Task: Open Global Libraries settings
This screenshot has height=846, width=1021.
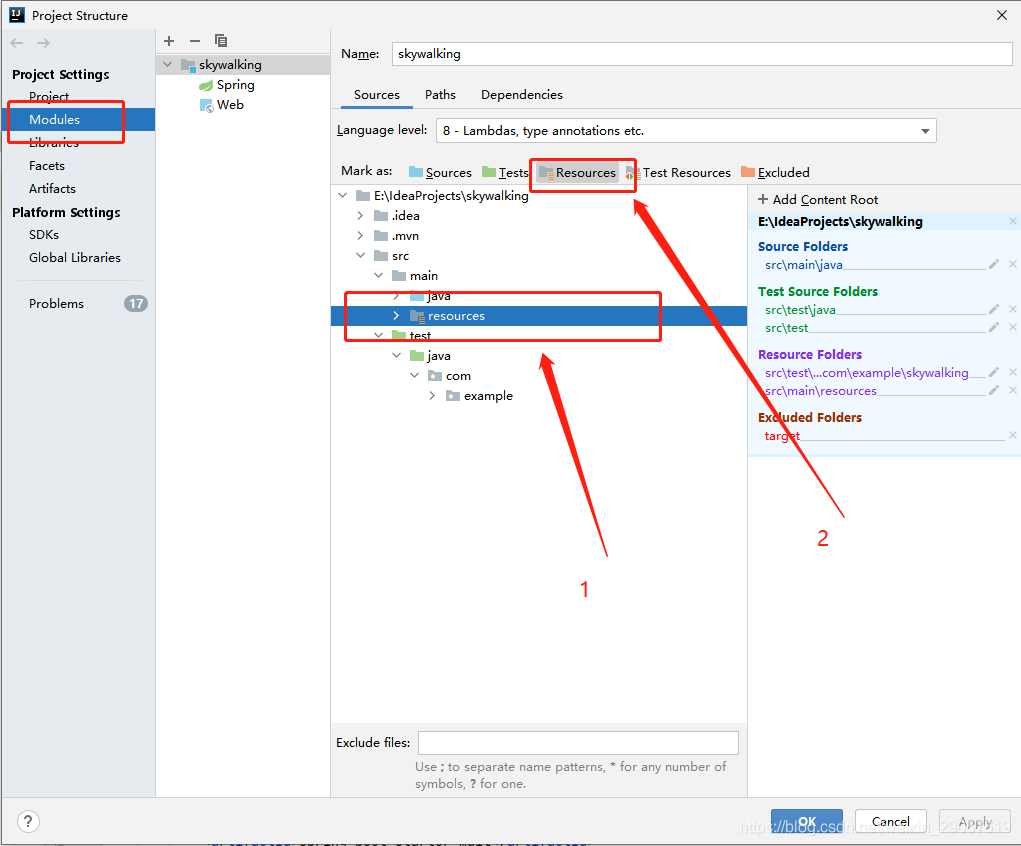Action: click(x=75, y=258)
